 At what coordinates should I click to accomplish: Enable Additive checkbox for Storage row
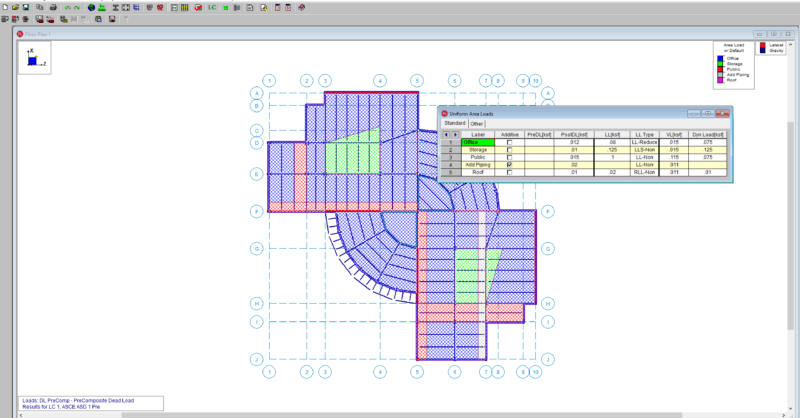click(509, 150)
